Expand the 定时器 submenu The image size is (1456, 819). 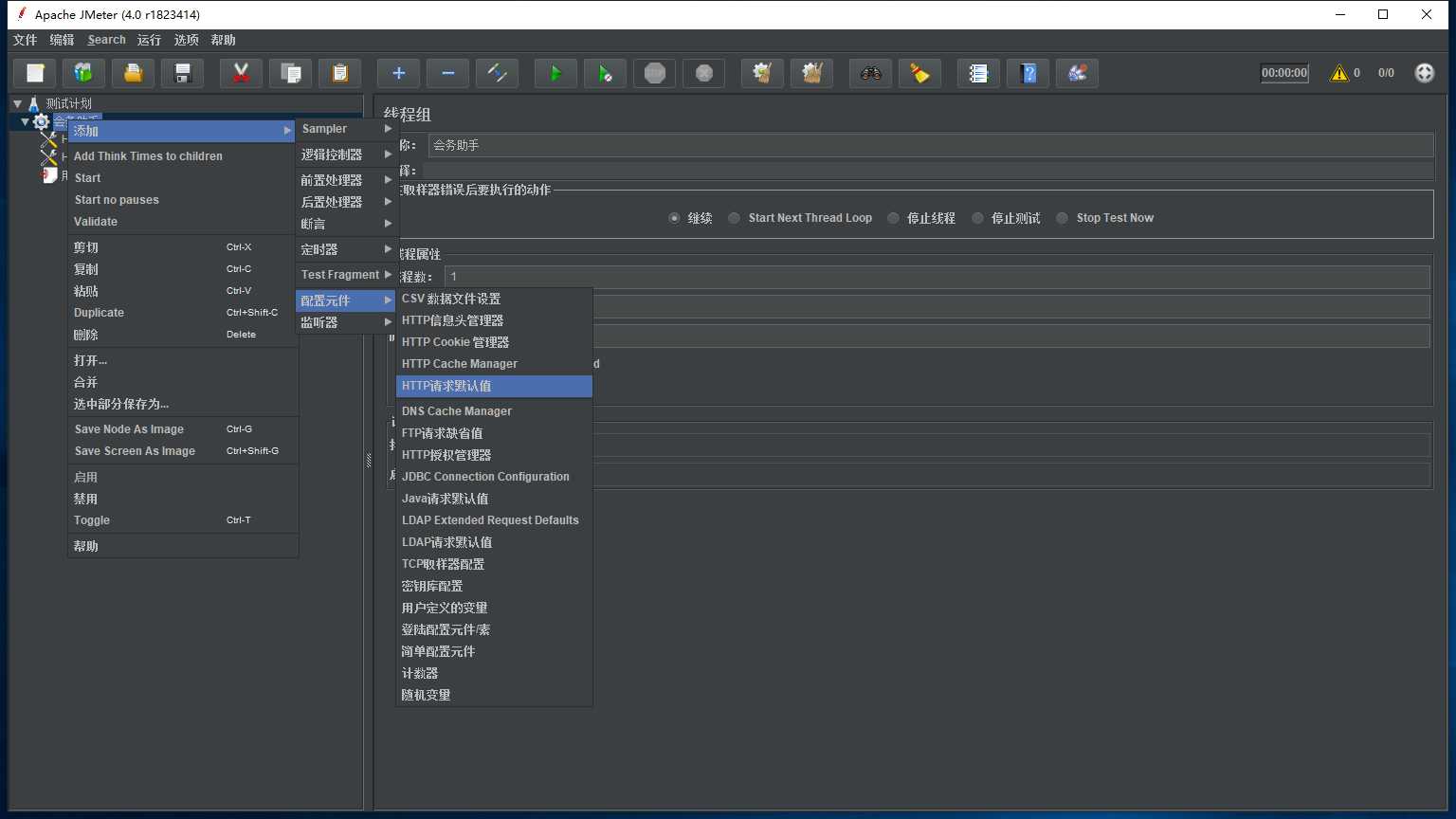[x=346, y=249]
